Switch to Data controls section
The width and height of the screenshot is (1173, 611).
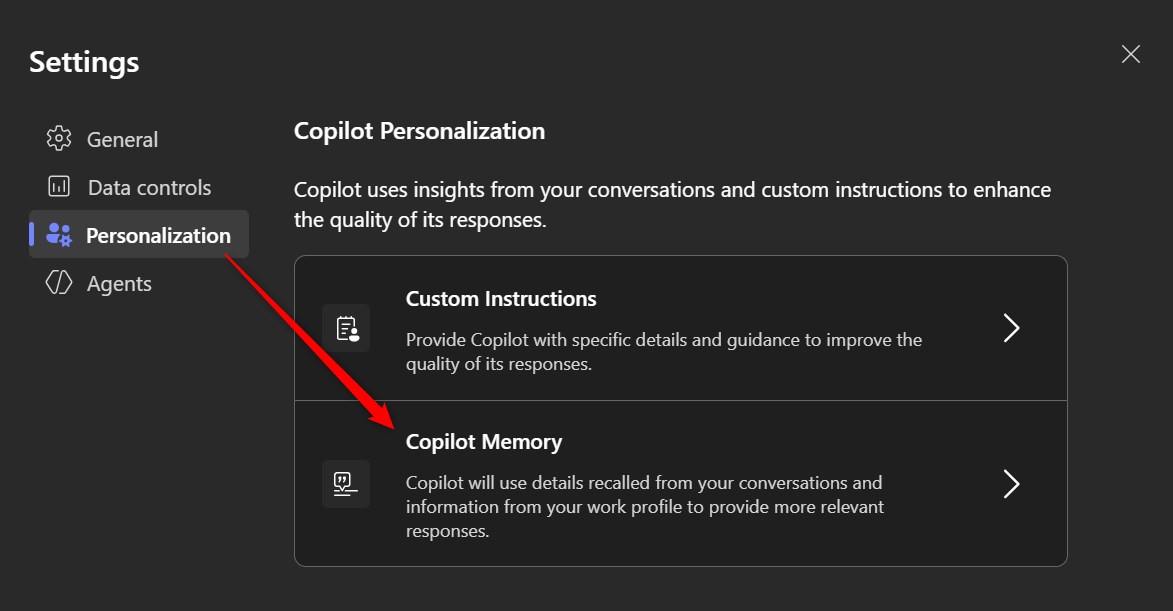149,188
